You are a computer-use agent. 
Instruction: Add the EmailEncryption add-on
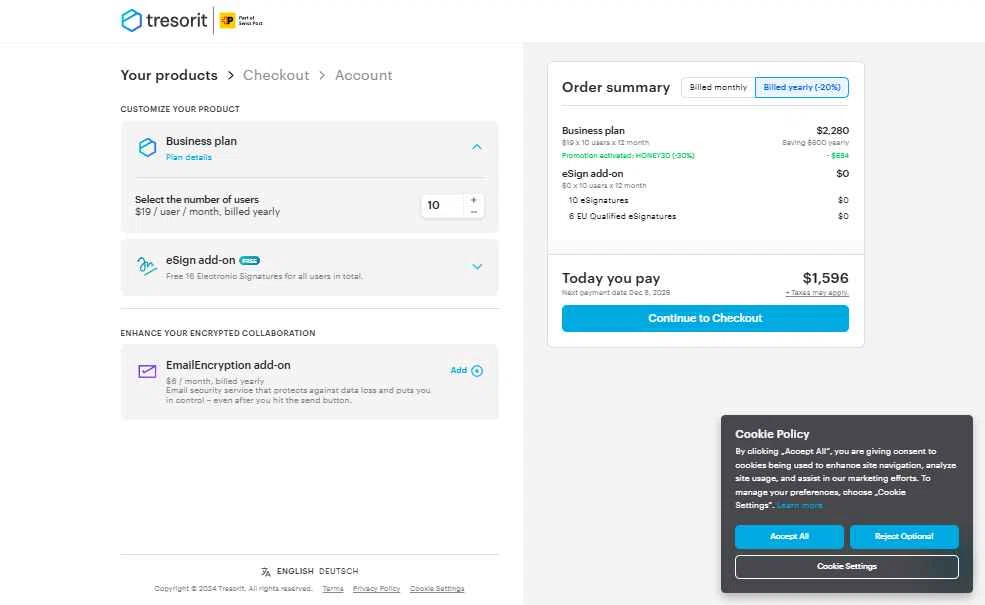click(x=466, y=371)
